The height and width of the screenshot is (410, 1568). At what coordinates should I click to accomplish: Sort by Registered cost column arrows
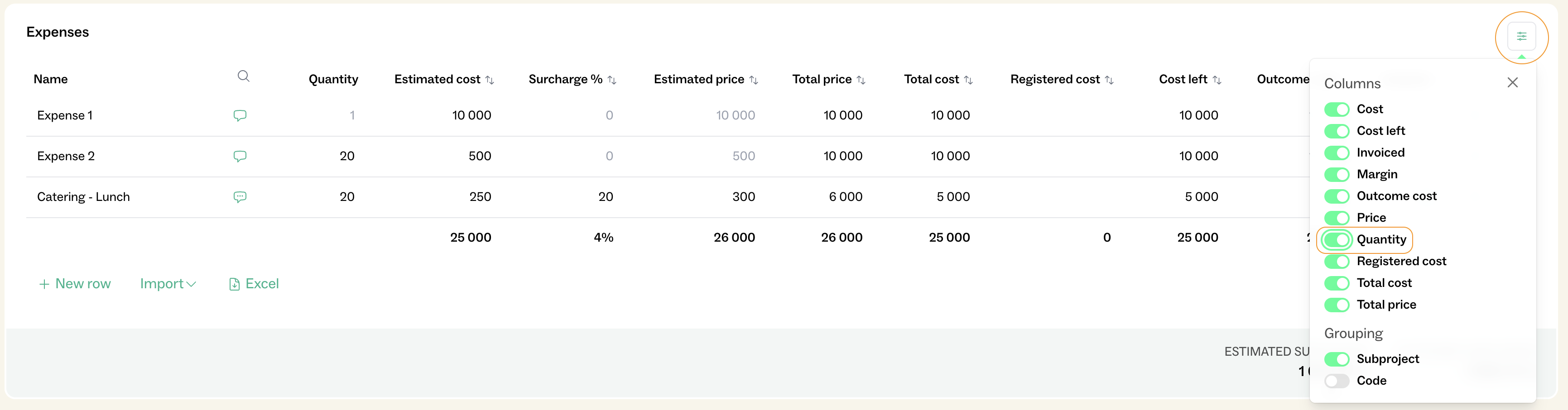[x=1109, y=80]
